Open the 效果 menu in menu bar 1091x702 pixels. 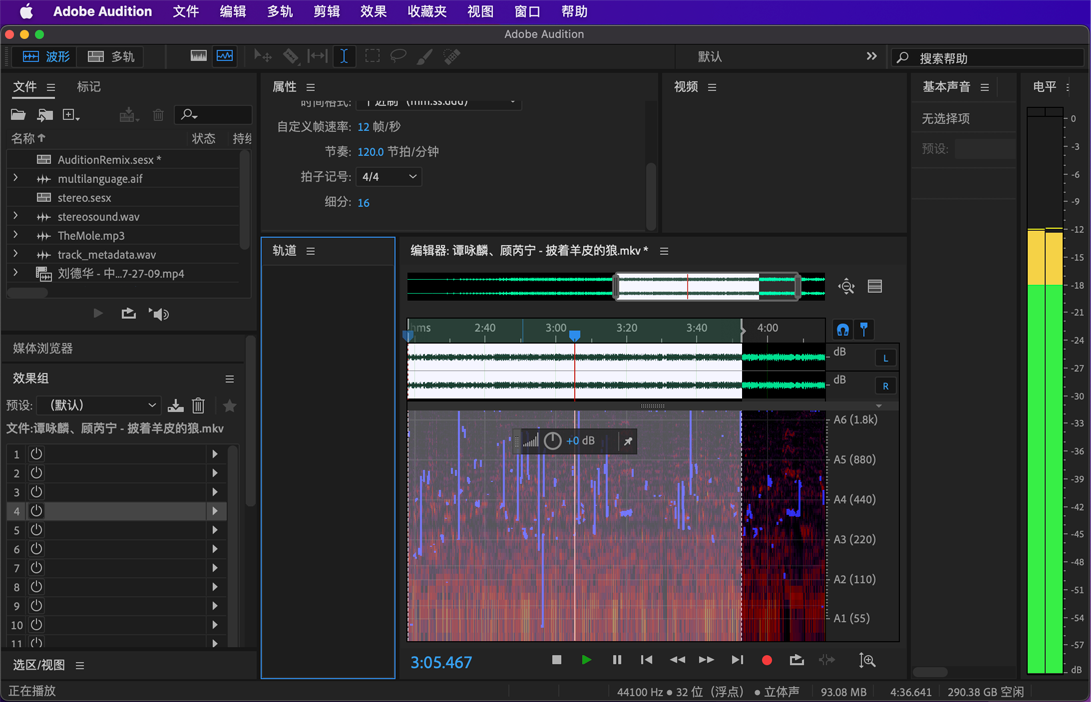[373, 12]
